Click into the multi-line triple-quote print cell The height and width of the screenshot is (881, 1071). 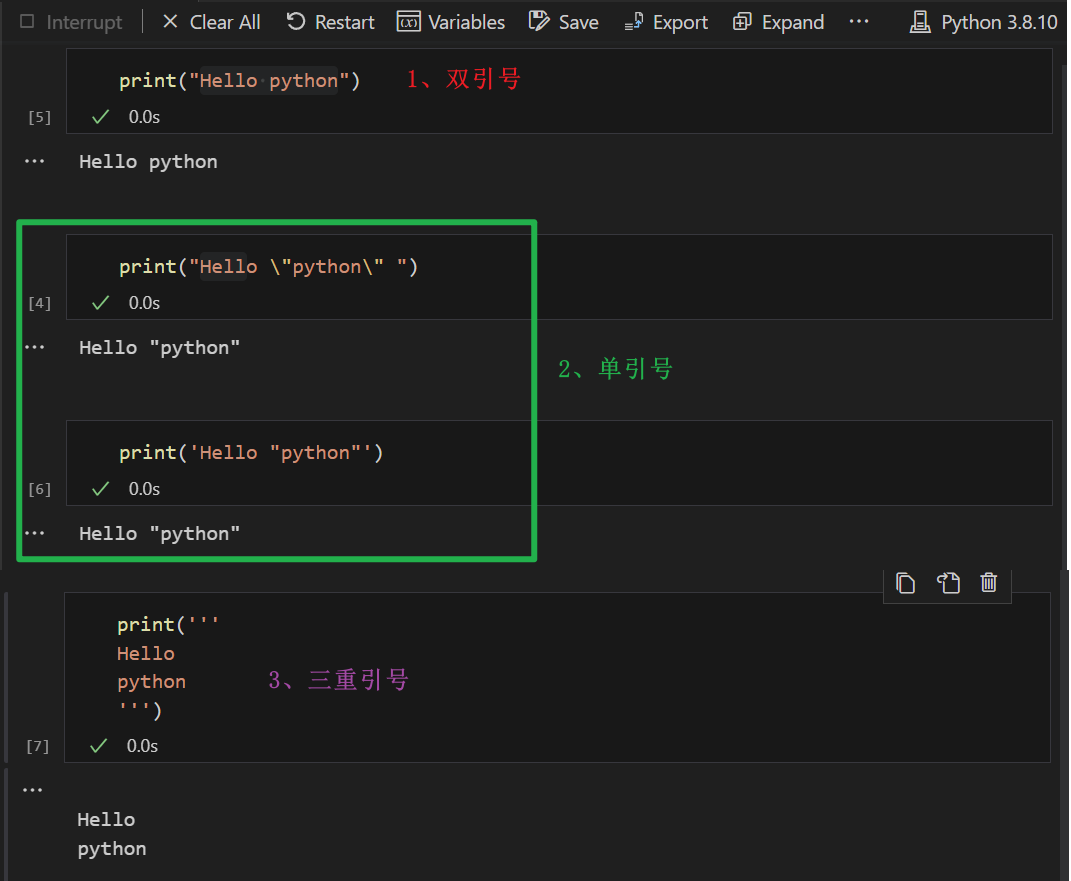pyautogui.click(x=600, y=667)
